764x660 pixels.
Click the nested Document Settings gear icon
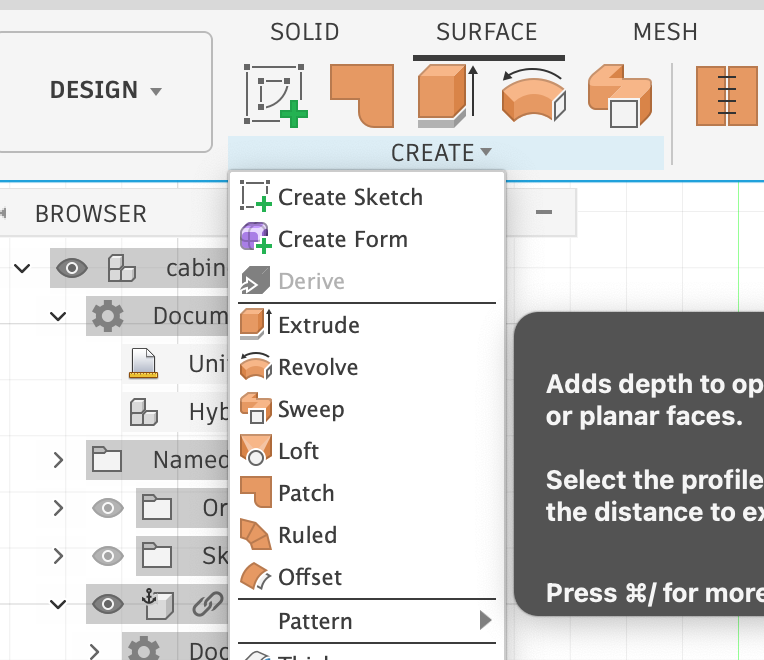coord(144,648)
